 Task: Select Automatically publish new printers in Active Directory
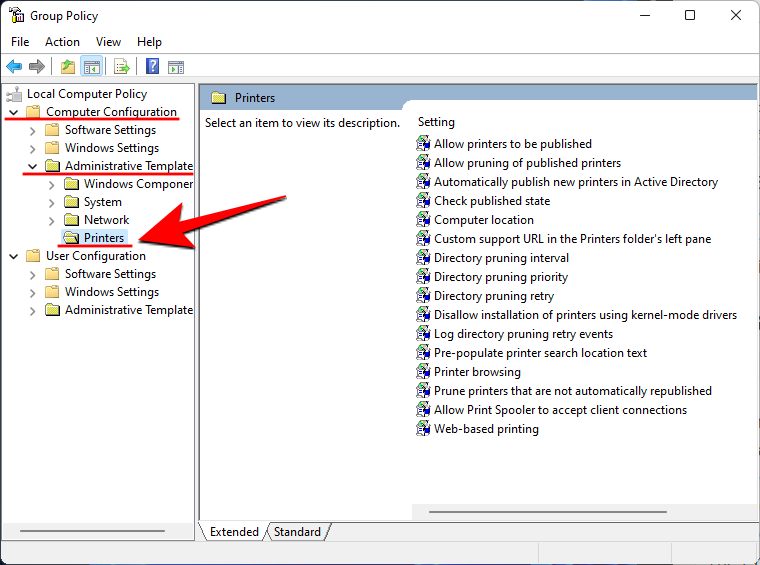tap(576, 182)
